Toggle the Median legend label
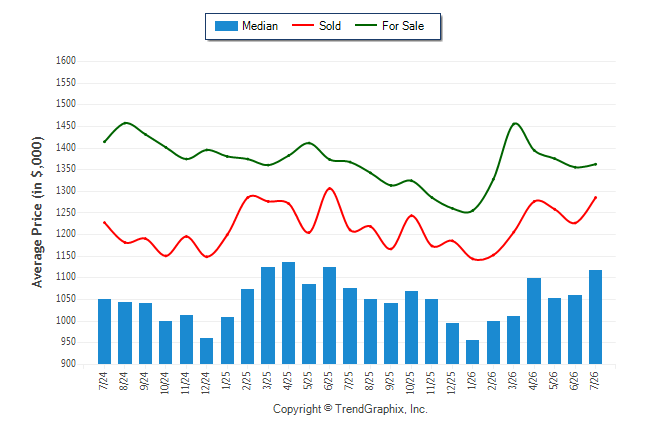This screenshot has height=434, width=646. (260, 26)
